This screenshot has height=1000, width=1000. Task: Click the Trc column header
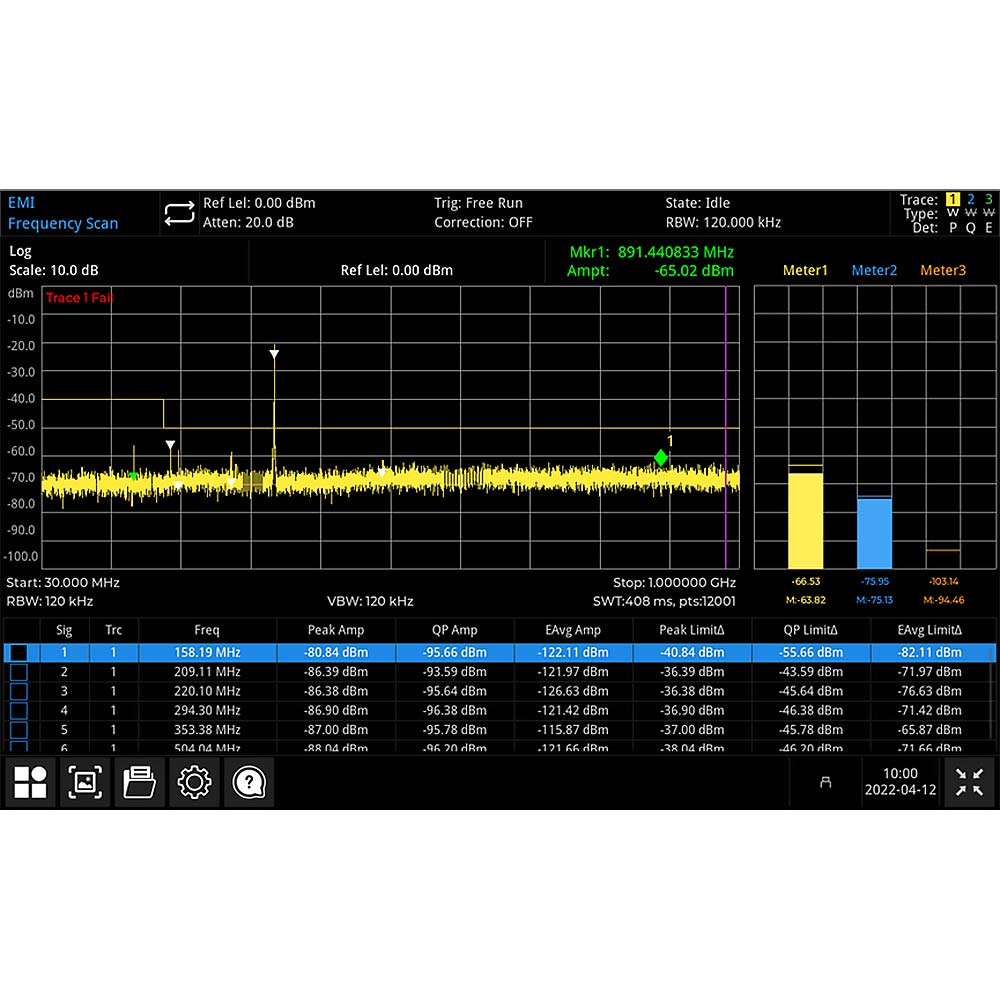(114, 630)
